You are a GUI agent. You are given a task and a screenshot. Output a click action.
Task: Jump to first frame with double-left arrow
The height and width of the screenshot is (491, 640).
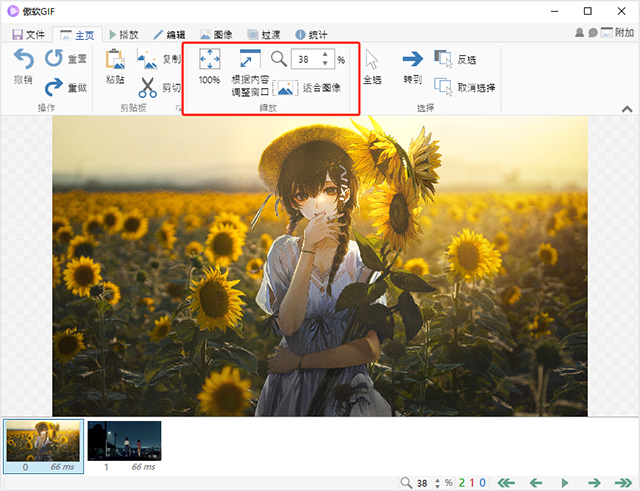(x=506, y=483)
